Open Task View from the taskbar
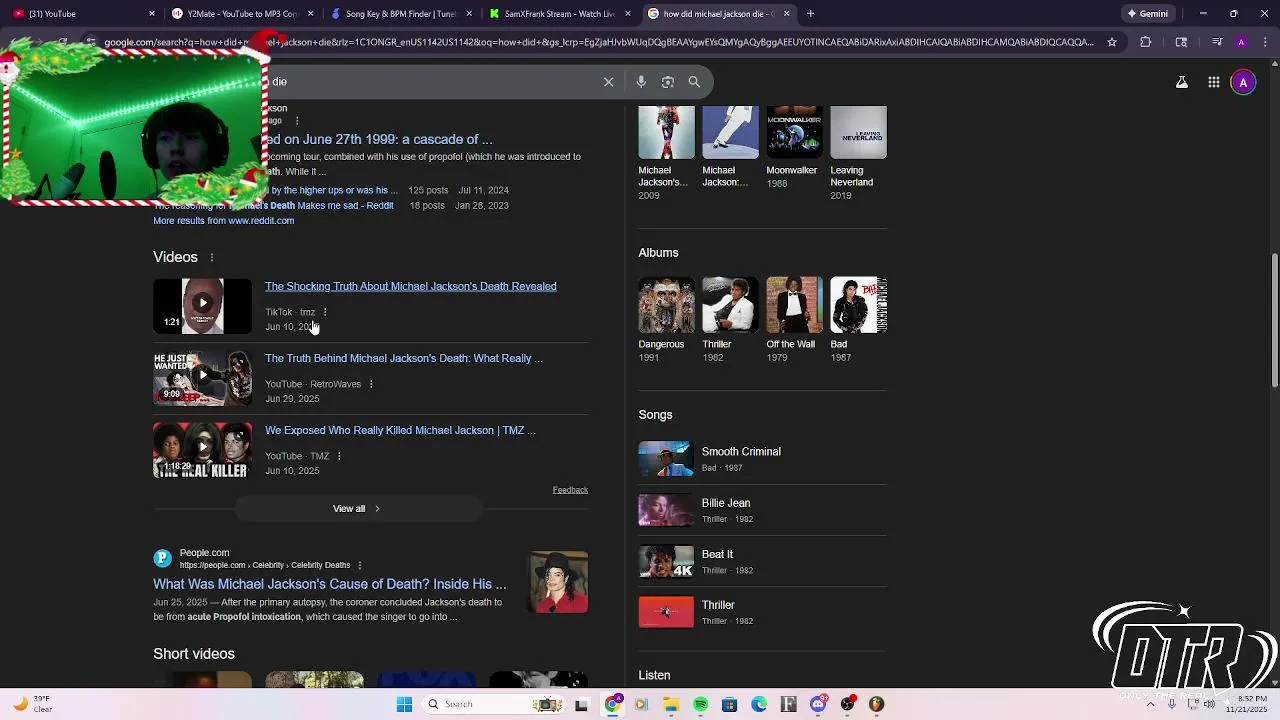The height and width of the screenshot is (720, 1280). [x=582, y=704]
